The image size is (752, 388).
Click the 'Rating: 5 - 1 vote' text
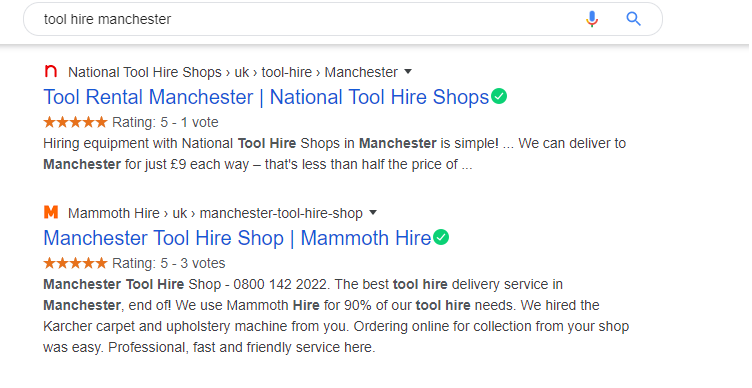(x=165, y=122)
